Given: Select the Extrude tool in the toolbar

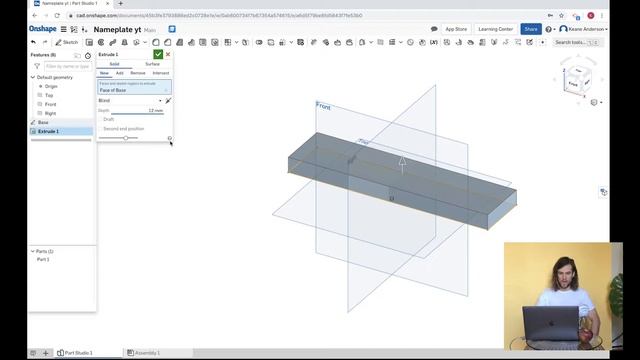Looking at the screenshot, I should pyautogui.click(x=89, y=42).
